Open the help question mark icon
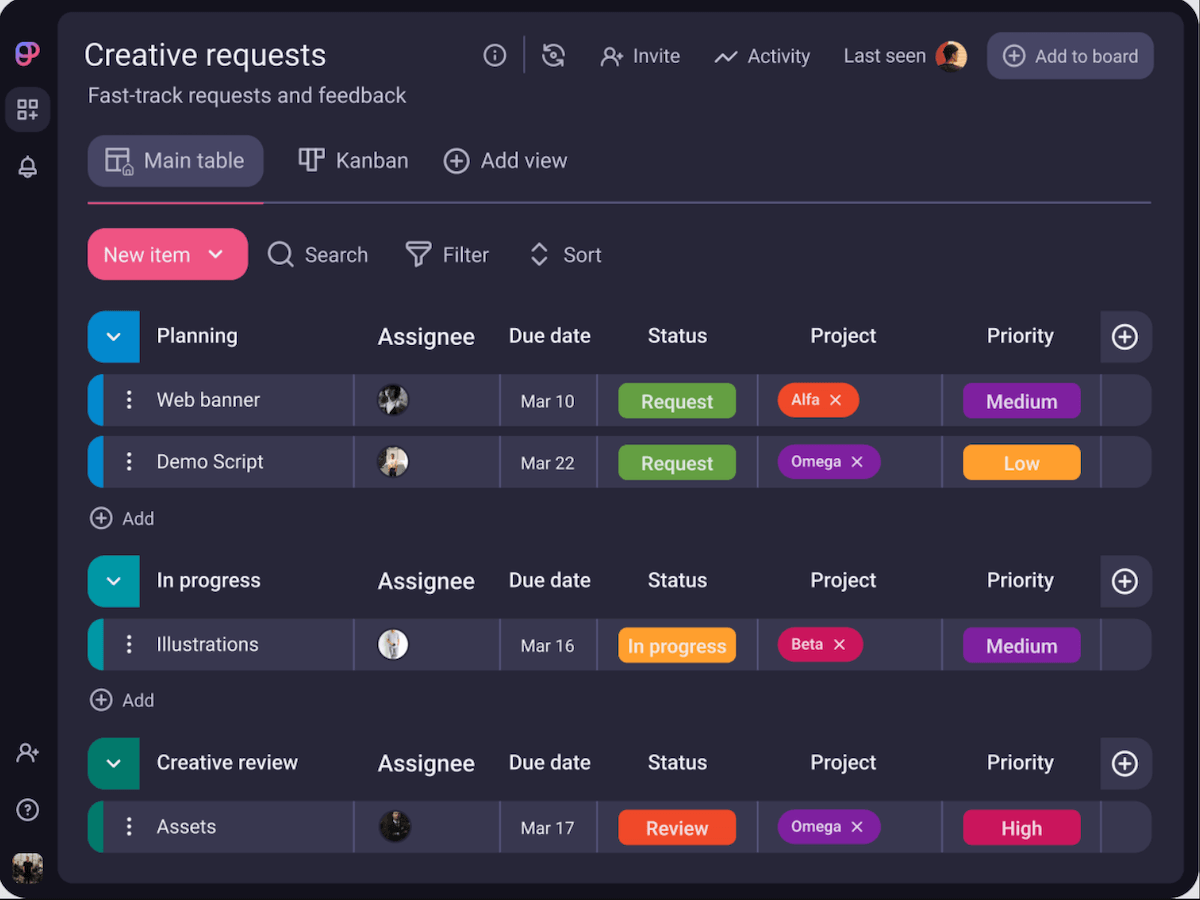This screenshot has height=900, width=1200. click(x=28, y=810)
